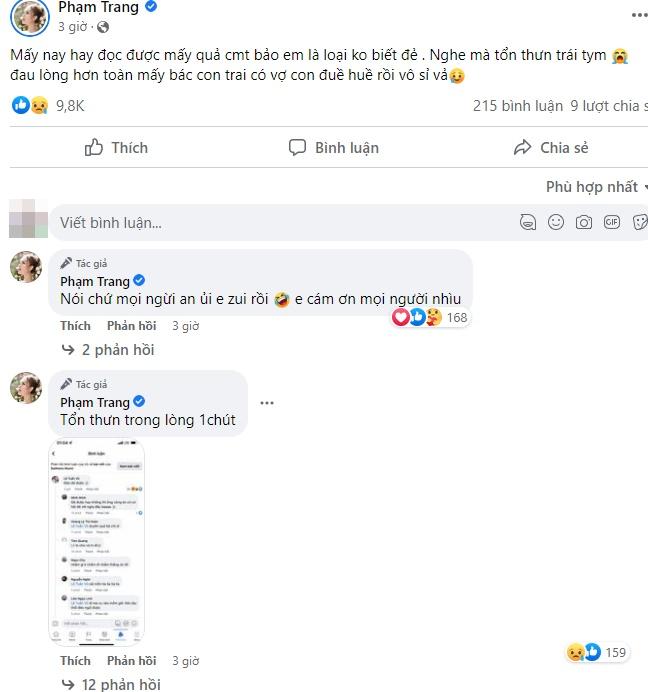Open the Phạm Trang profile name at top
The image size is (648, 692).
(99, 7)
